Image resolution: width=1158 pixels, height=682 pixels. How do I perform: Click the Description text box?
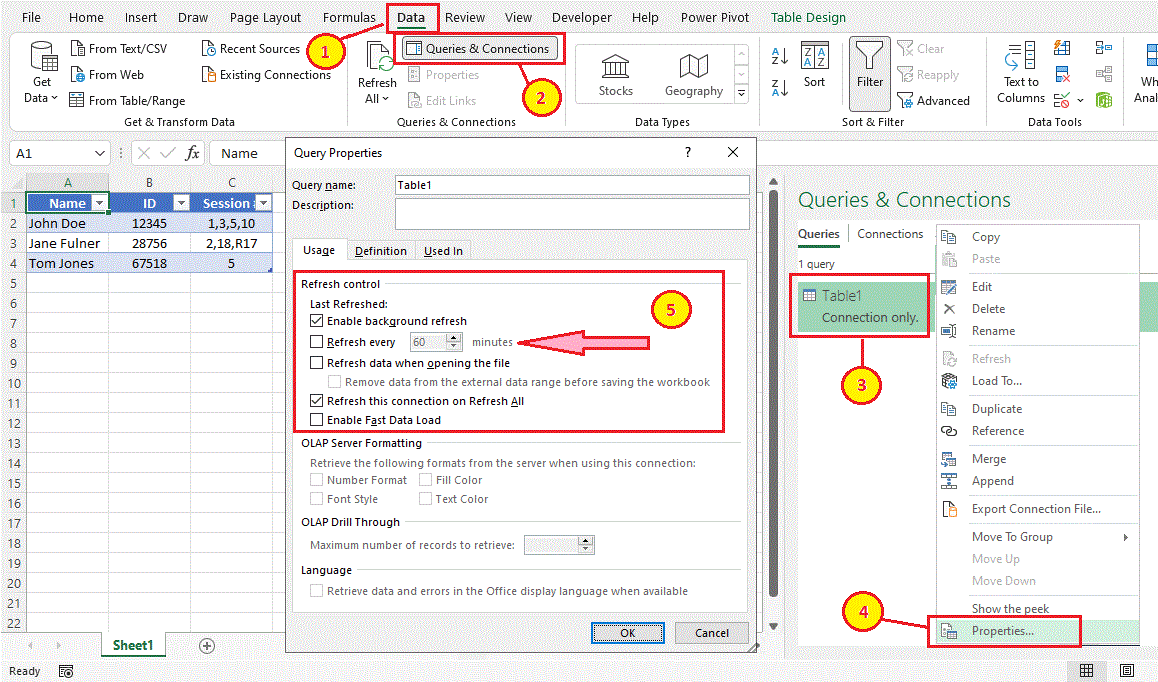[572, 214]
